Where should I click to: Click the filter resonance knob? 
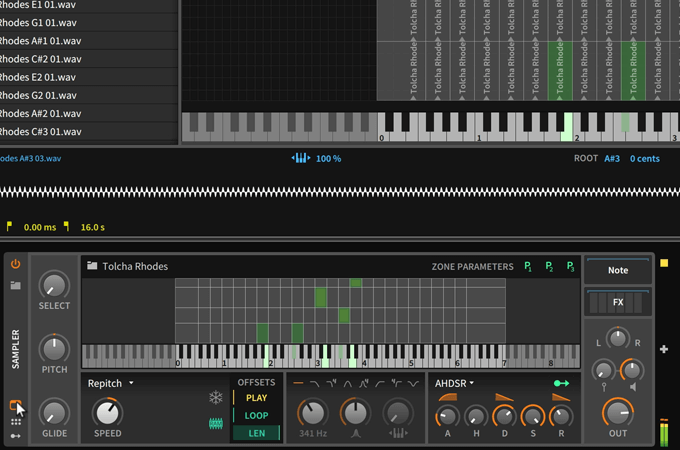pos(355,413)
